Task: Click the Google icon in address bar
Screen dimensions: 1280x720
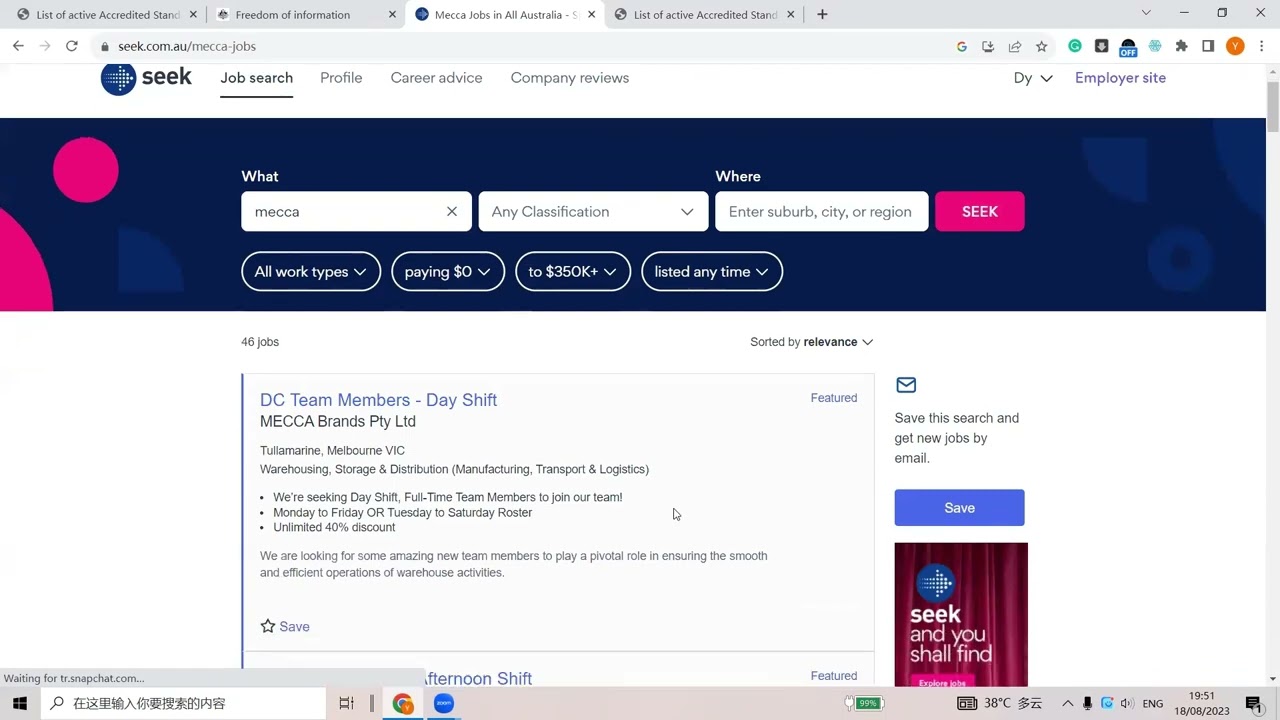Action: pos(962,46)
